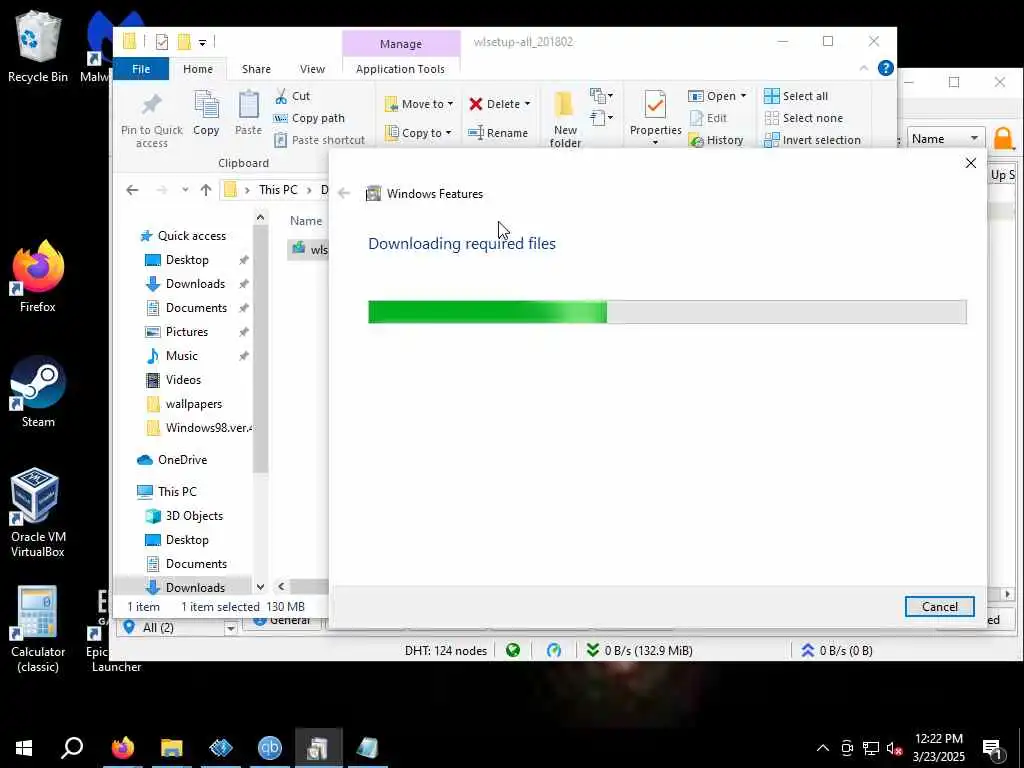Open Properties from the ribbon
Viewport: 1024px width, 768px height.
coord(655,116)
